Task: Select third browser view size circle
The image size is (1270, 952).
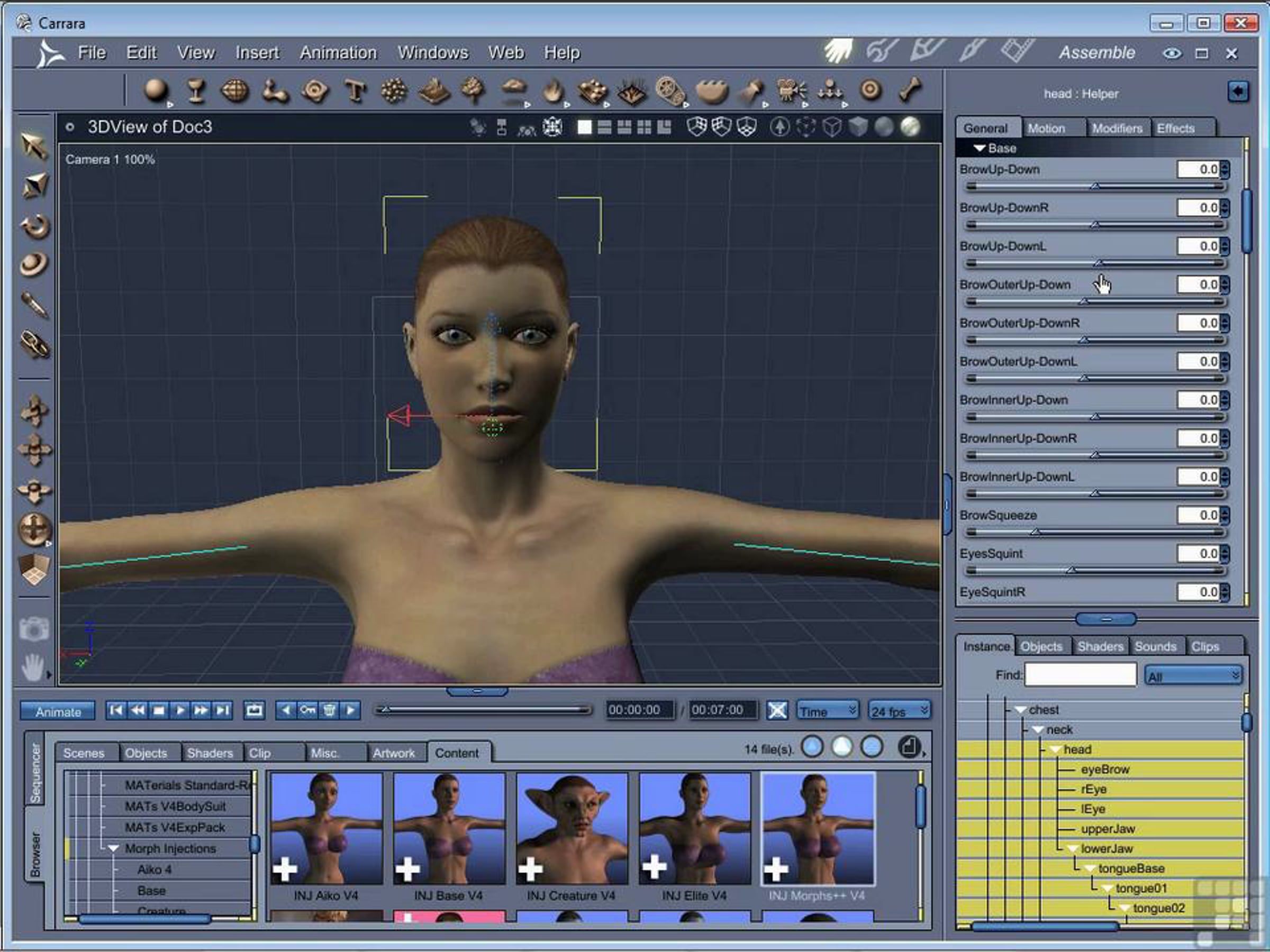Action: (x=872, y=747)
